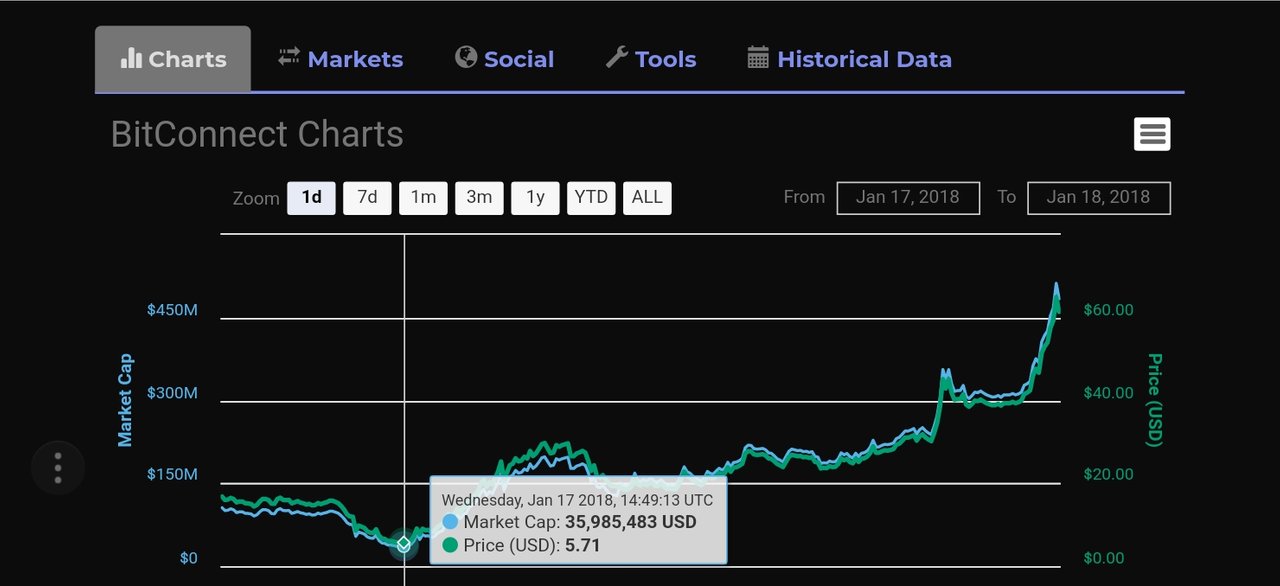Click the $300M axis label
This screenshot has height=586, width=1280.
point(172,393)
